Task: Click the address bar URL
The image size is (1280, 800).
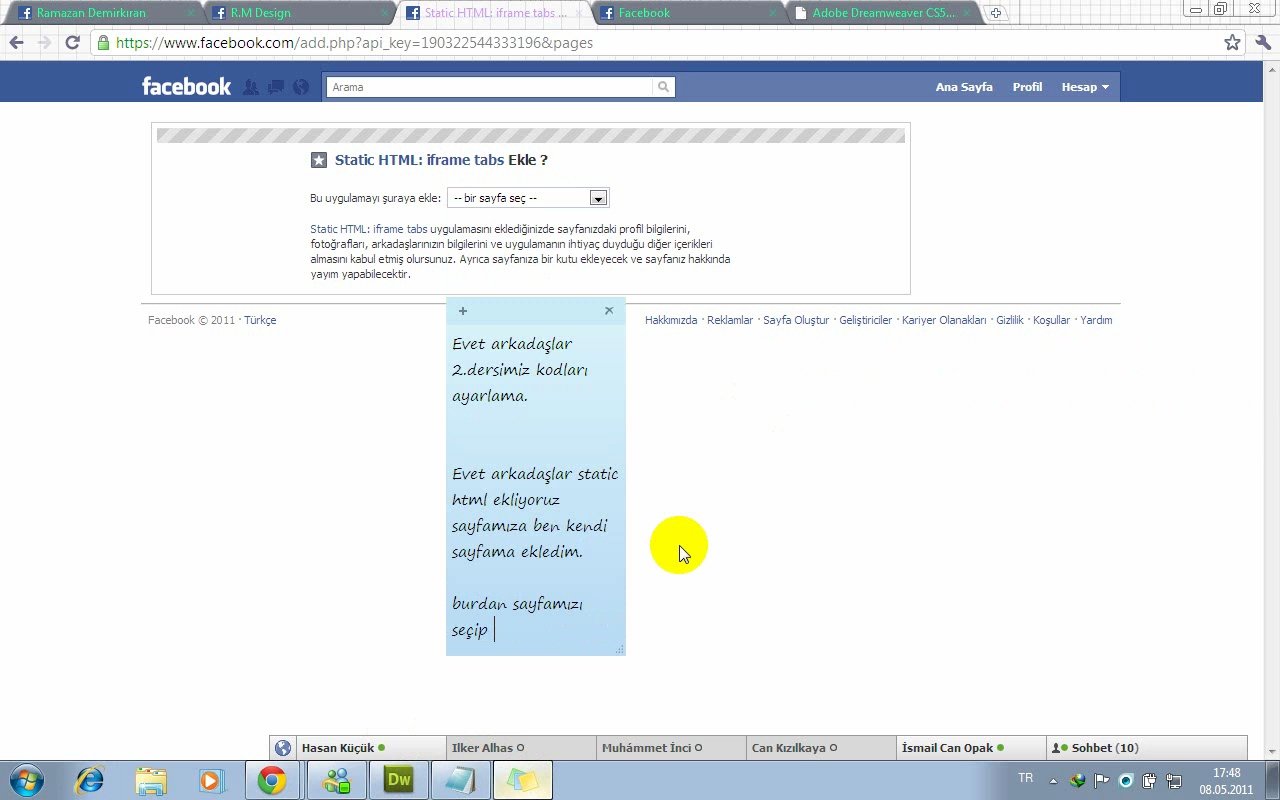Action: 354,43
